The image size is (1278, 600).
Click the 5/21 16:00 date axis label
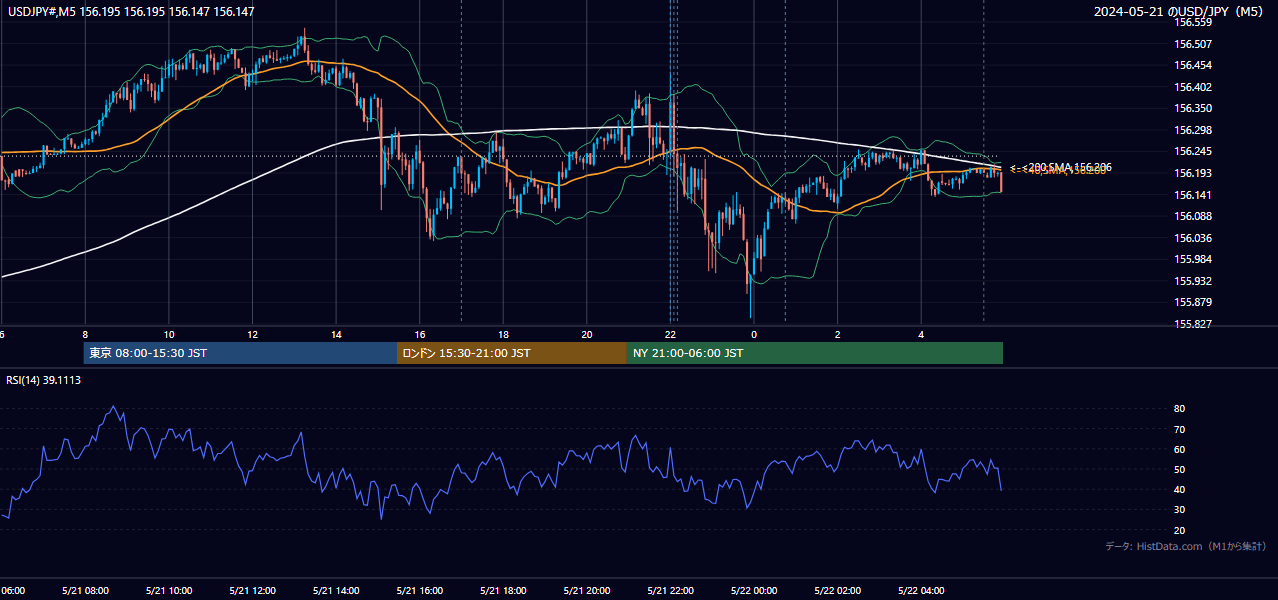point(420,590)
